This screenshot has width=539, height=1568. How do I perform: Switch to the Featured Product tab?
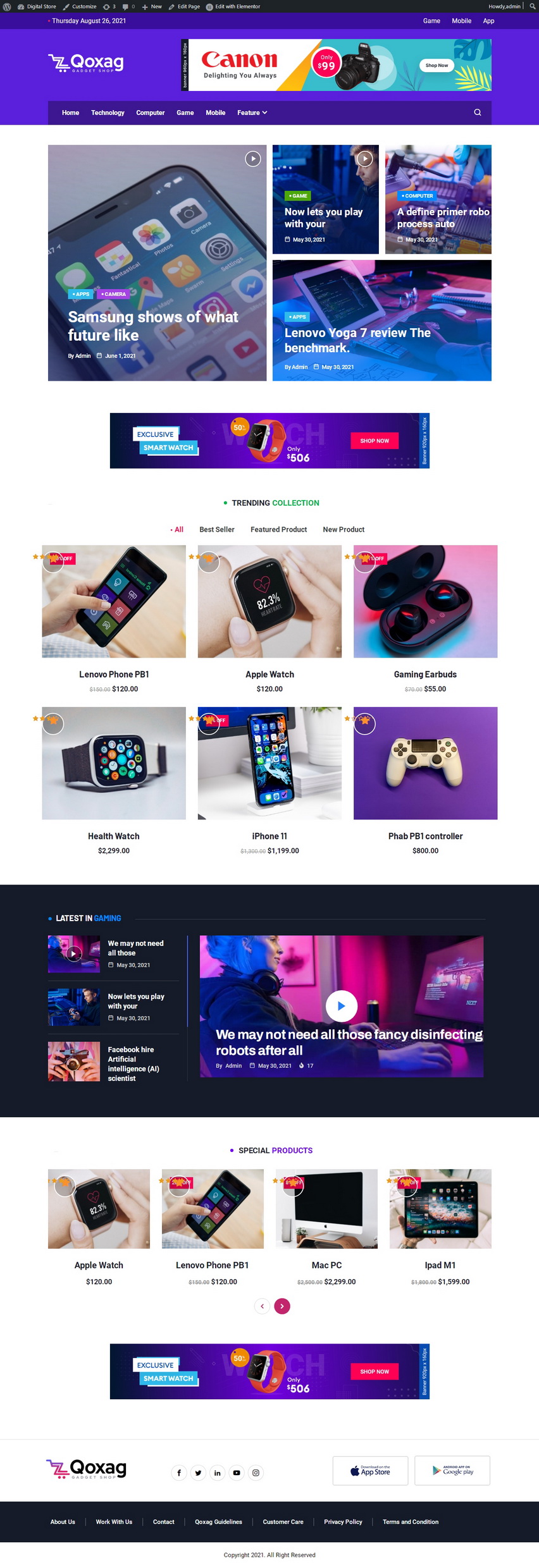[278, 529]
